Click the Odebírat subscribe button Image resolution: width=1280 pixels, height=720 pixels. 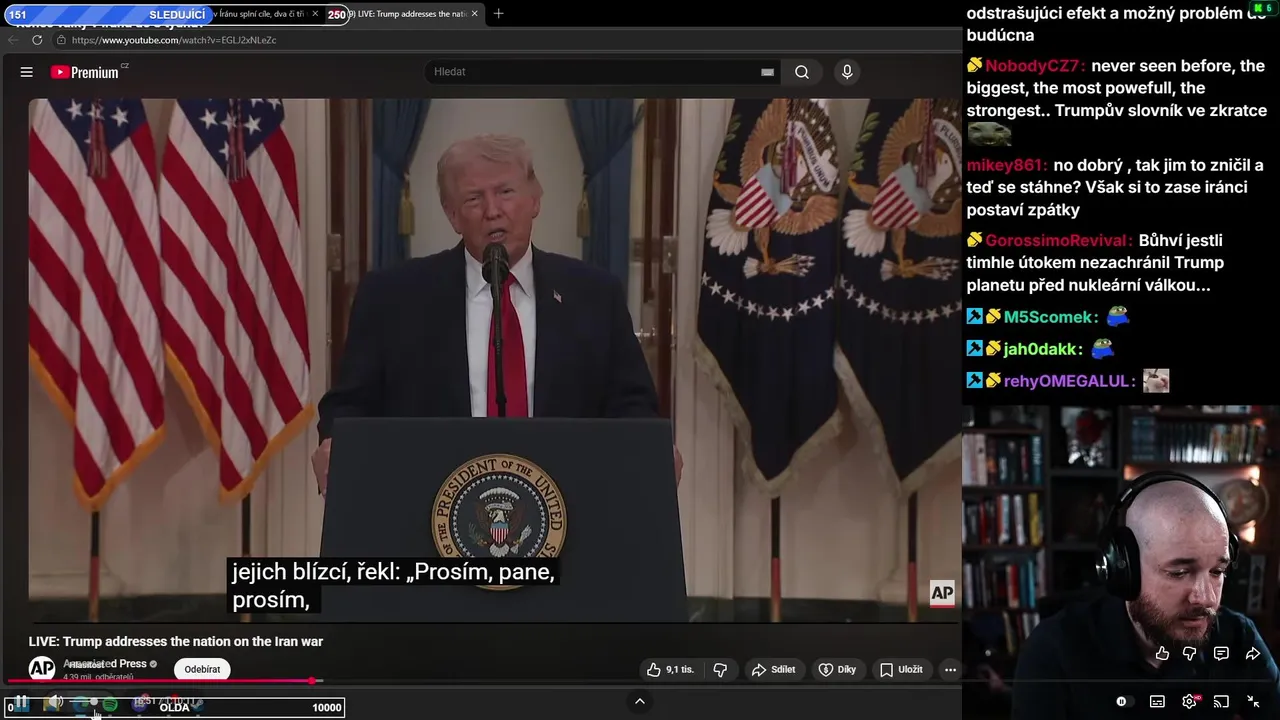point(202,669)
